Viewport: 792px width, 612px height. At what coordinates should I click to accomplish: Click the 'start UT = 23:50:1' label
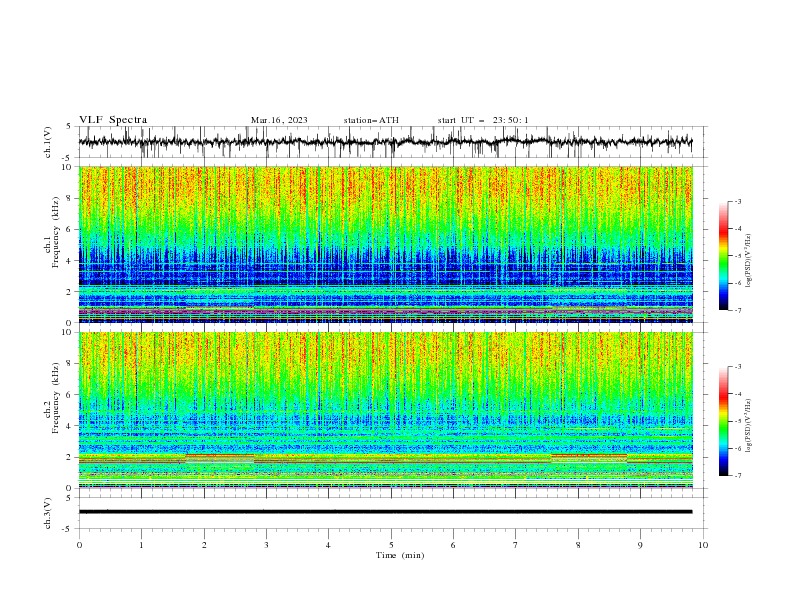(x=482, y=120)
